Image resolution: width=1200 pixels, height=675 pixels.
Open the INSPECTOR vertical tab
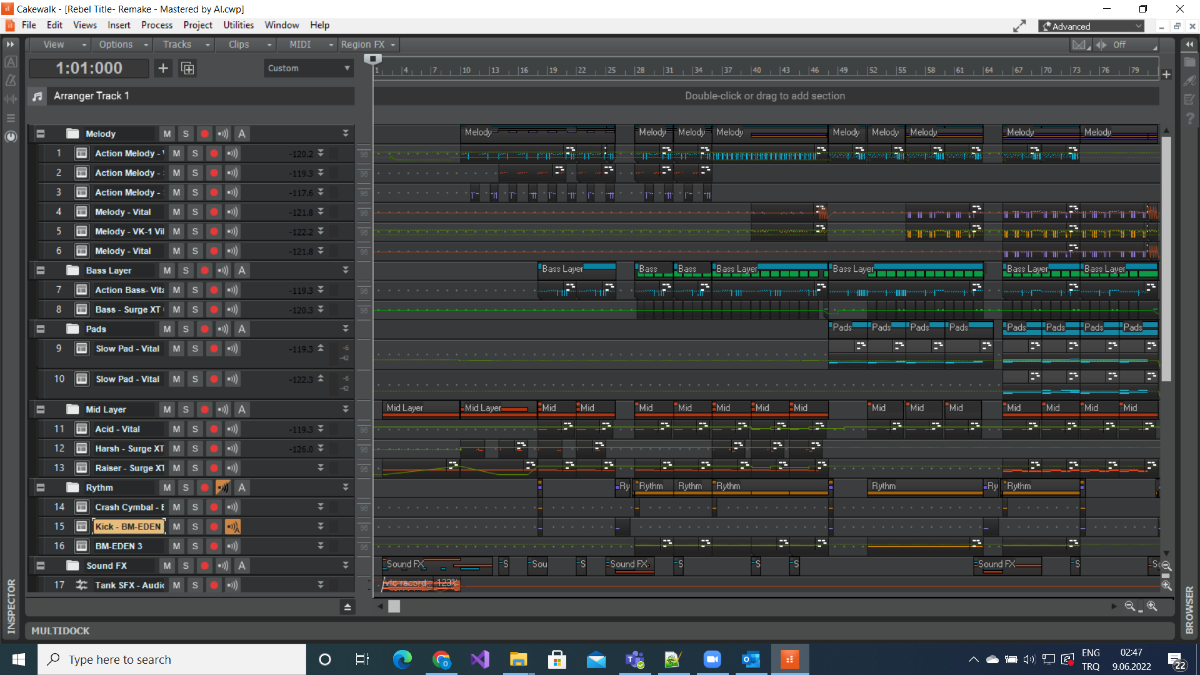click(x=11, y=607)
